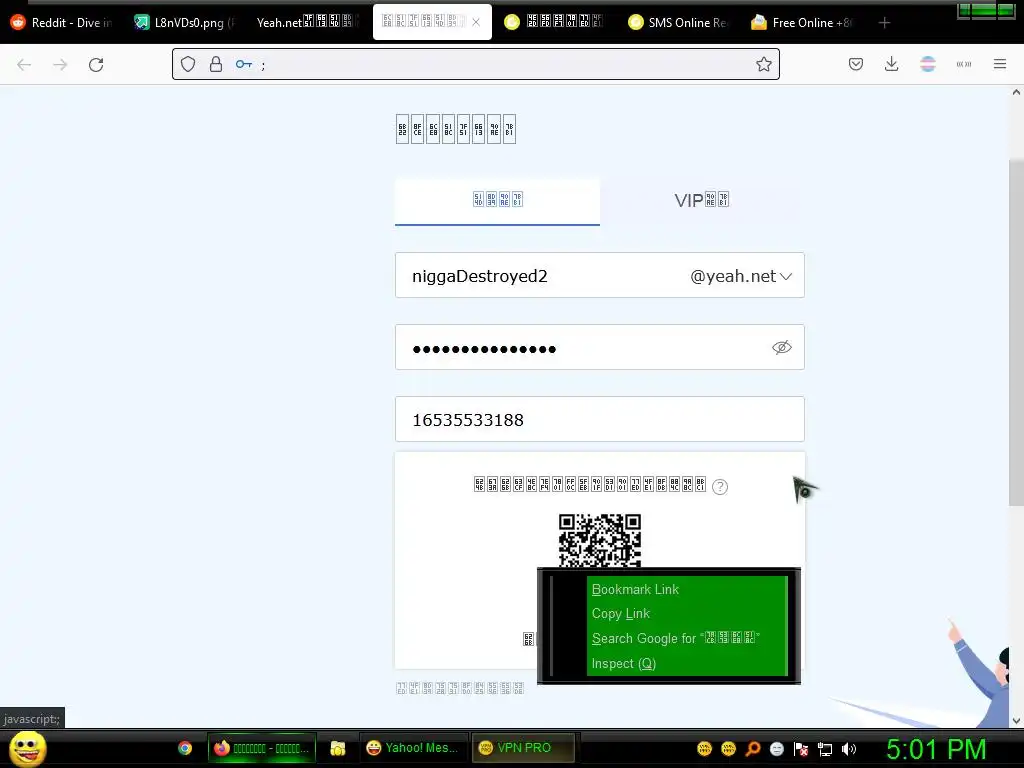Open the tracking protection shield icon

point(188,64)
